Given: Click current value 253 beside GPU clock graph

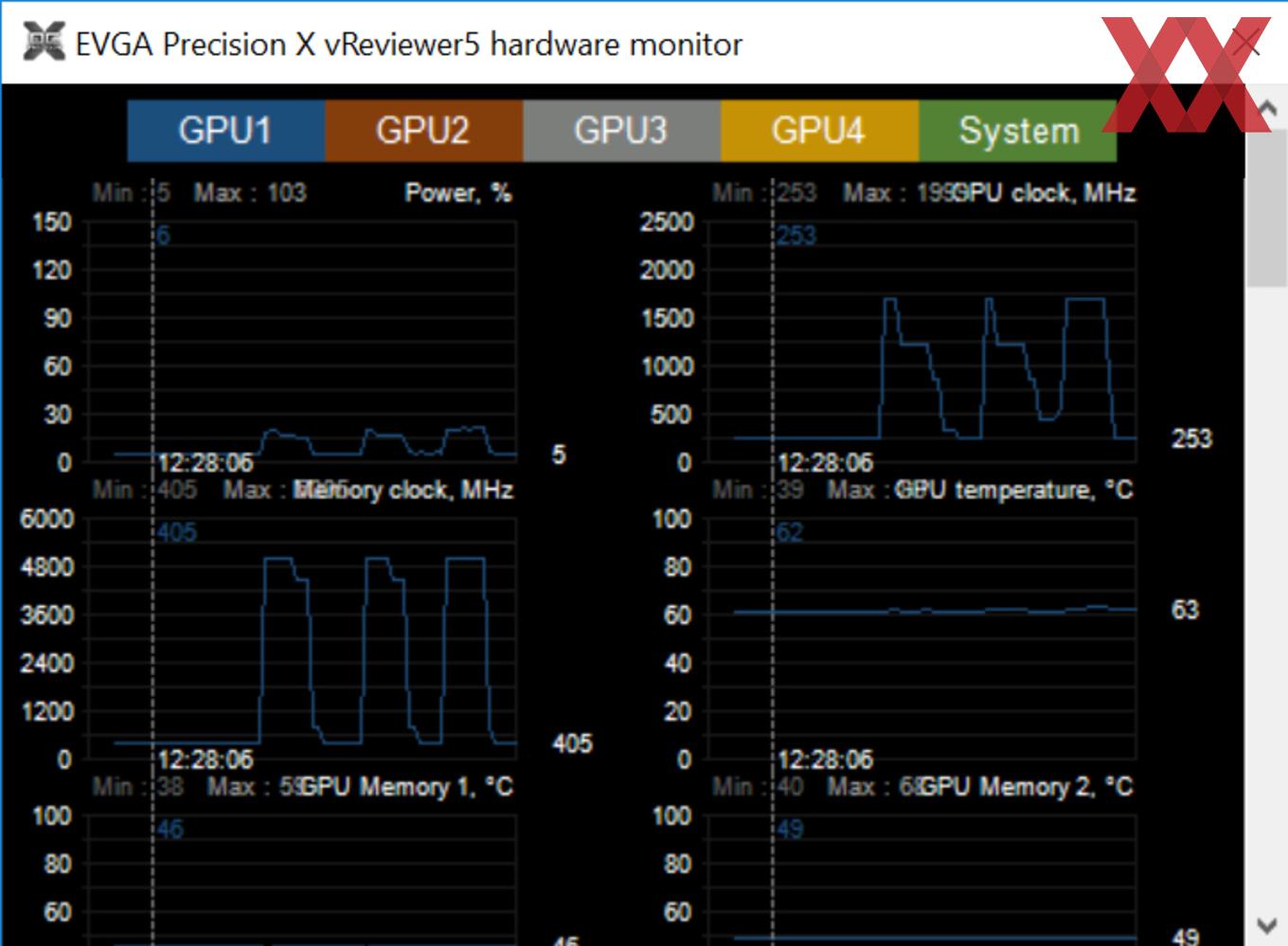Looking at the screenshot, I should 1191,438.
